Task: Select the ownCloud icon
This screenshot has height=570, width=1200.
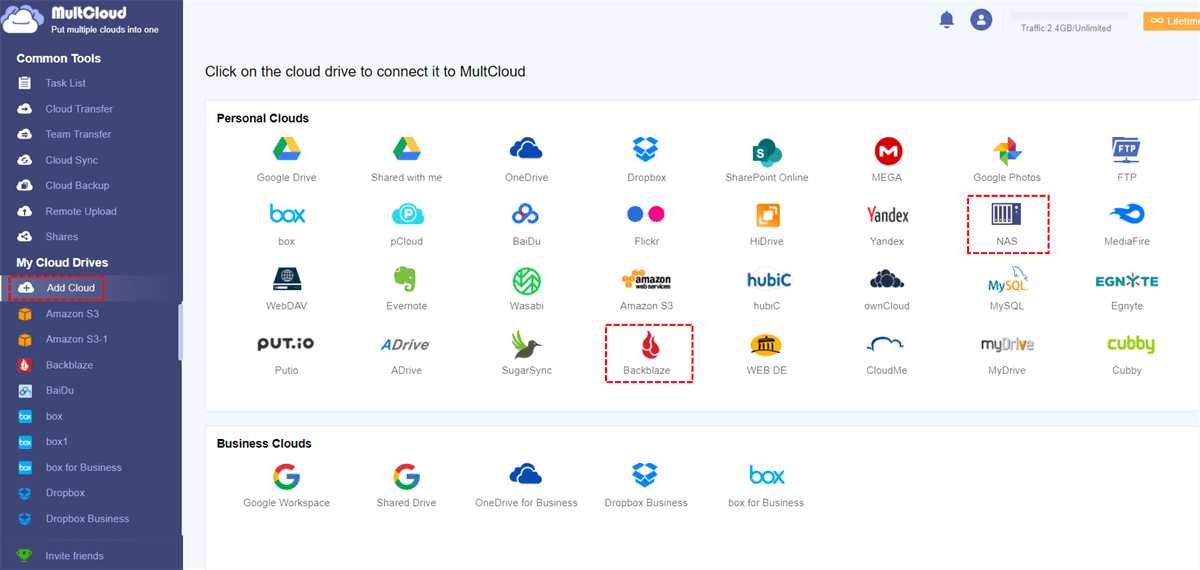Action: click(x=887, y=279)
